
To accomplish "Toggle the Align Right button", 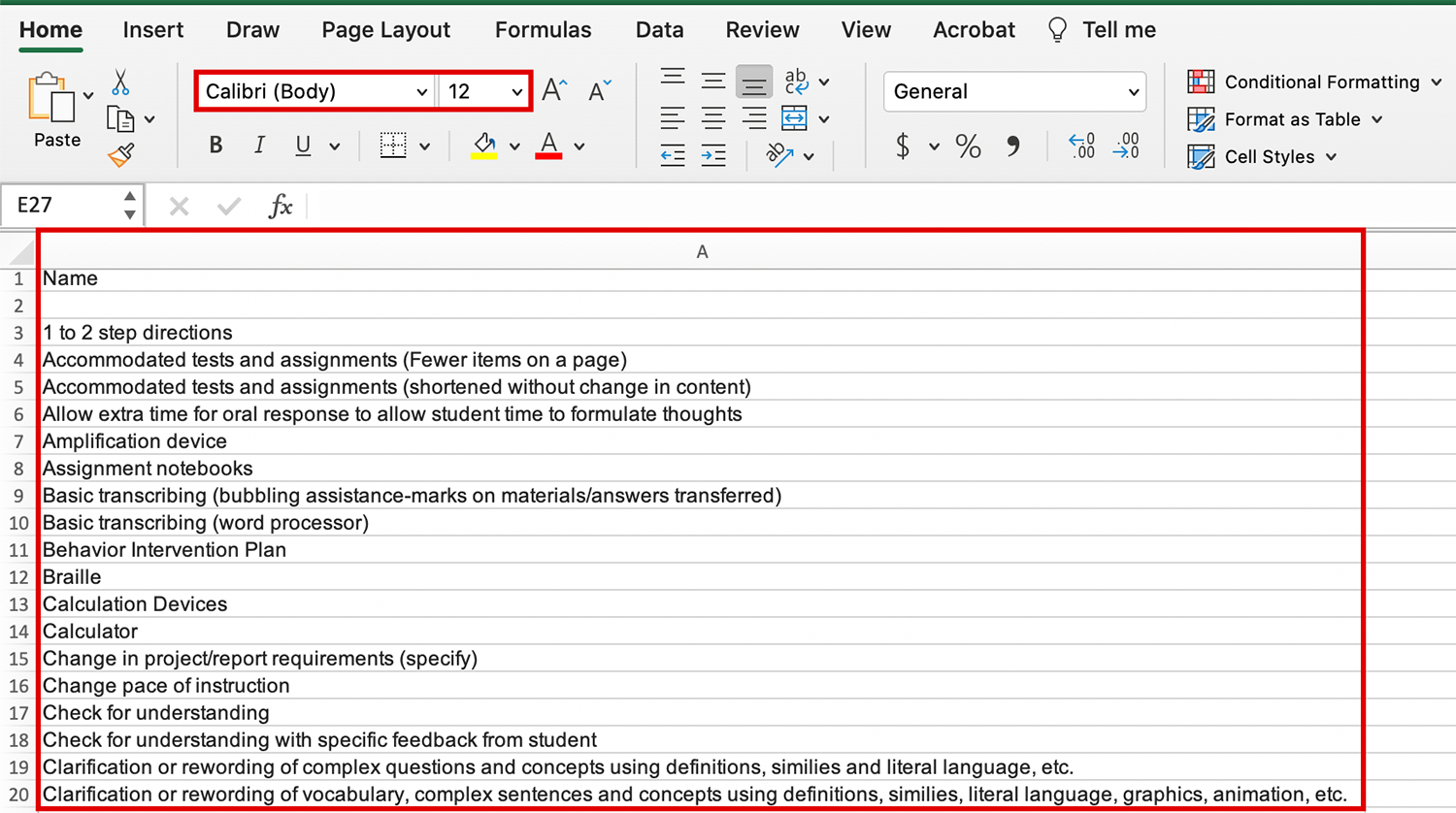I will [x=753, y=118].
